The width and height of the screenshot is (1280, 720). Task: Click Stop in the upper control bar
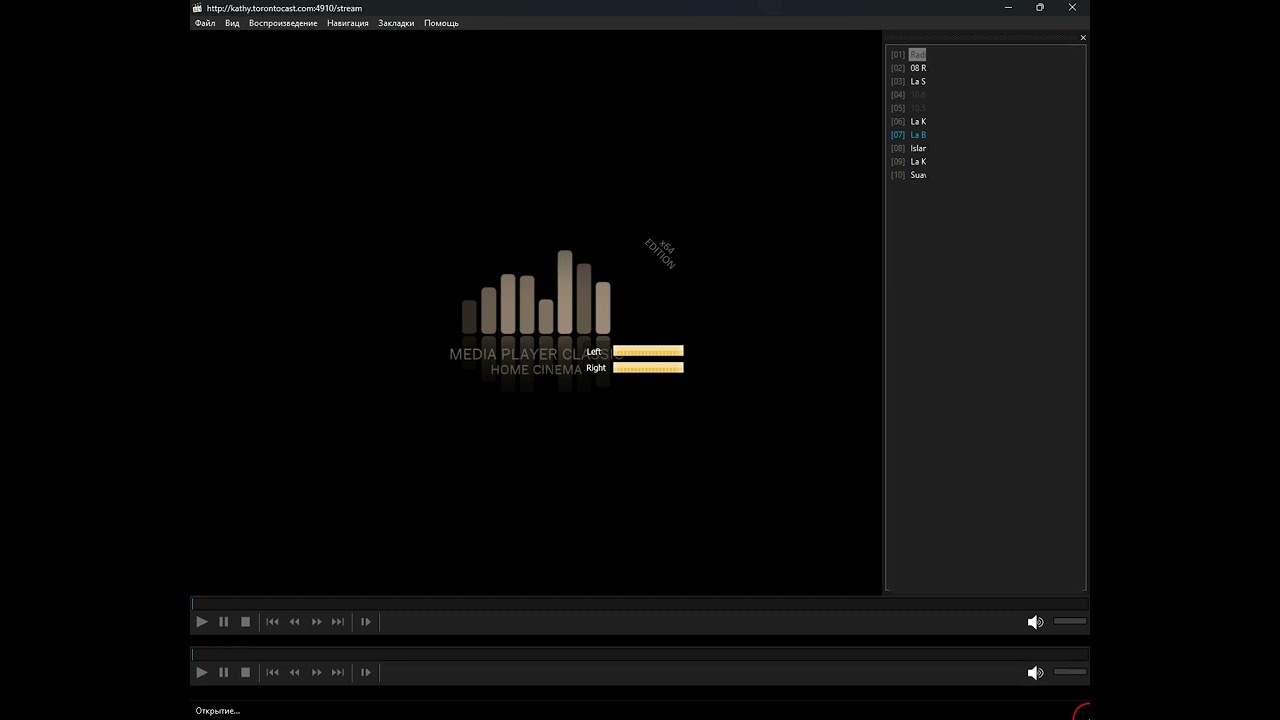(x=246, y=622)
